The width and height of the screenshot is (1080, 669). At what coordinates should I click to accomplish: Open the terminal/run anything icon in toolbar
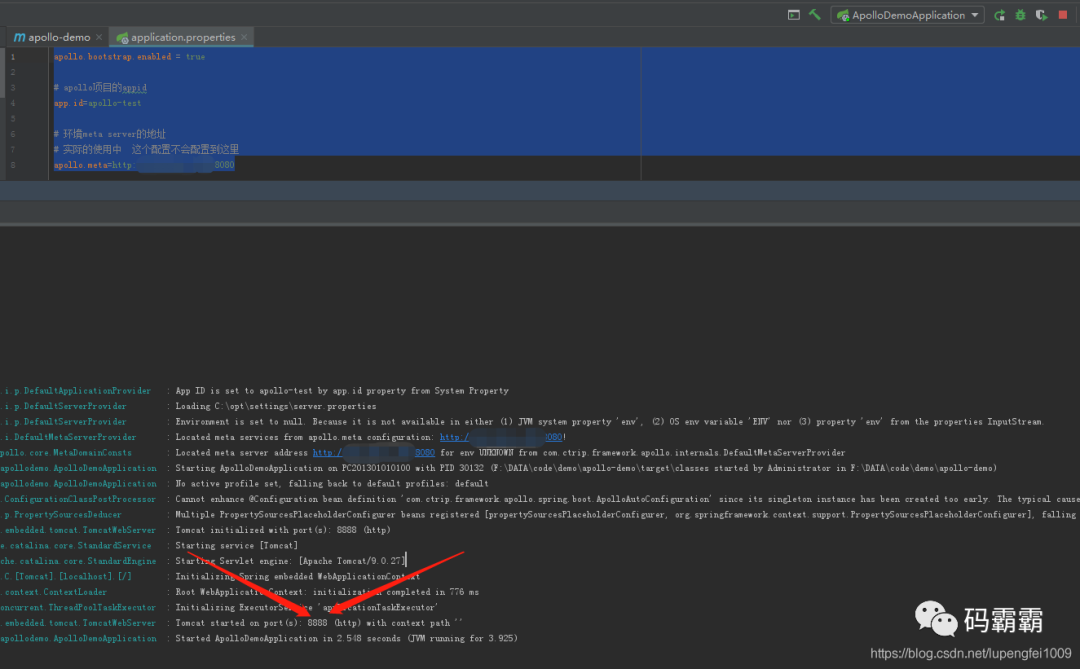point(793,14)
